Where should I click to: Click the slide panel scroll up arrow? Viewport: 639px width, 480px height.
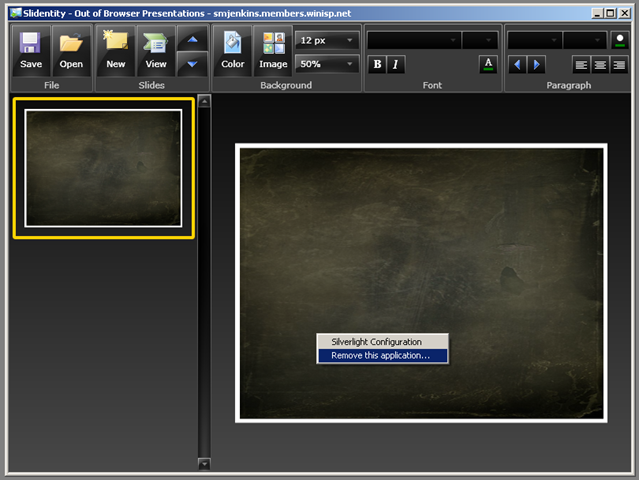[x=204, y=101]
